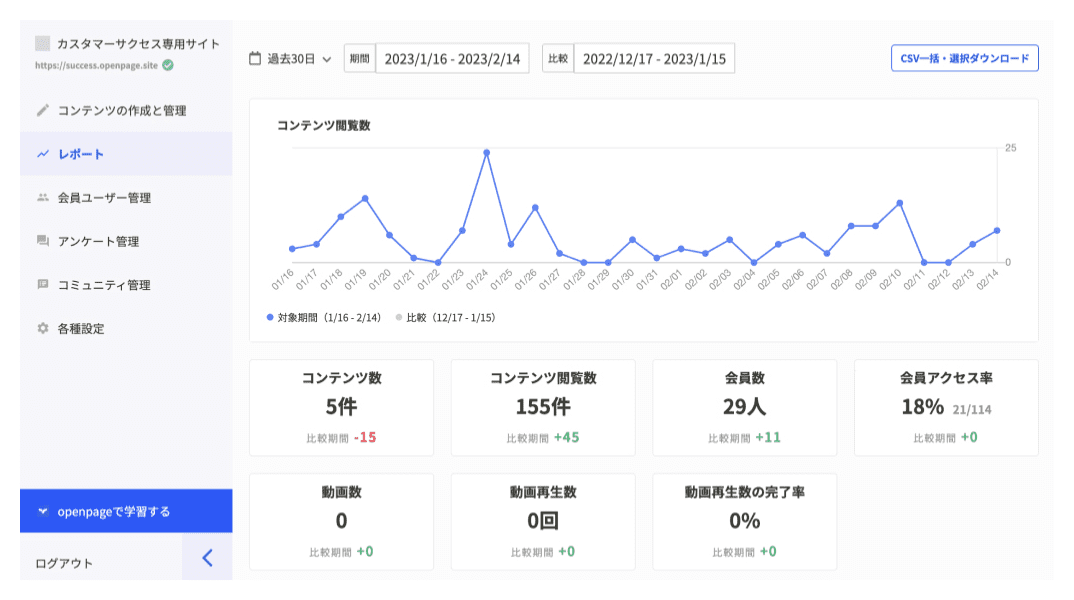
Task: Click the report line-chart icon
Action: click(x=42, y=154)
